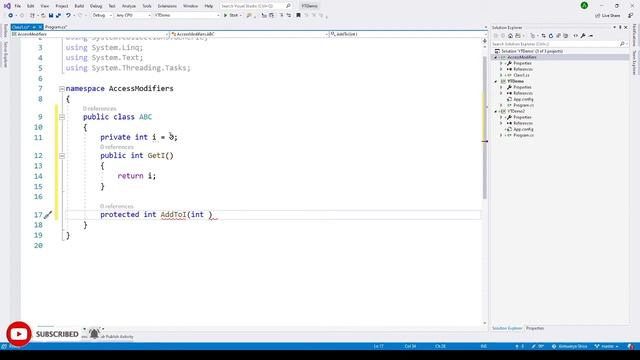Expand References under AccessModifiers project
This screenshot has width=640, height=360.
(x=502, y=69)
